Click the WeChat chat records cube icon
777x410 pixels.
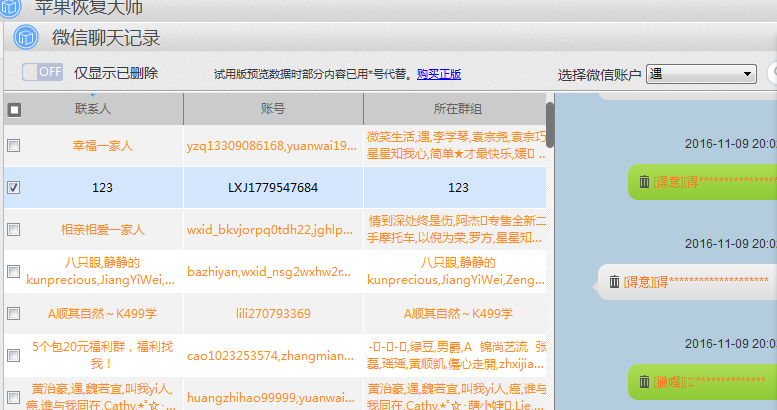26,37
